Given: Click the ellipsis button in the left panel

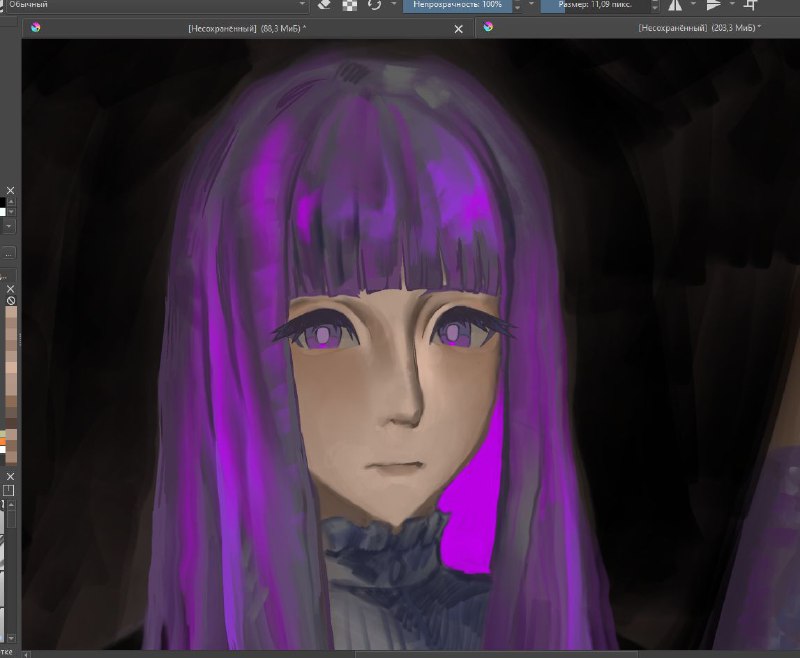Looking at the screenshot, I should 9,253.
